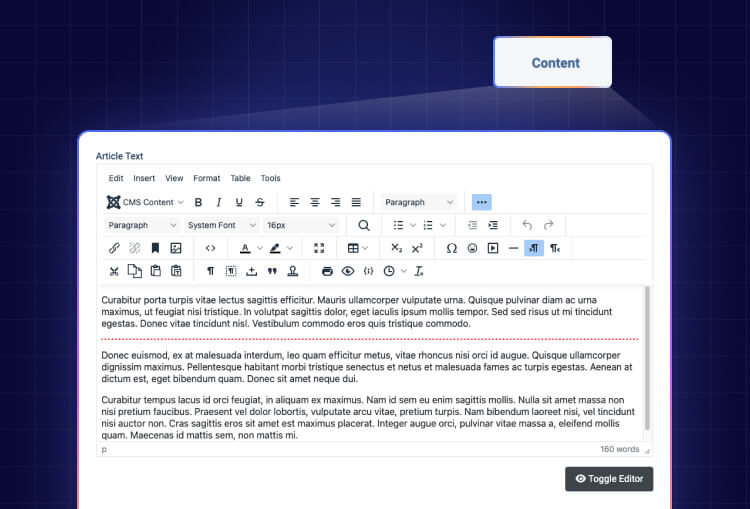
Task: Open the System Font family dropdown
Action: 221,225
